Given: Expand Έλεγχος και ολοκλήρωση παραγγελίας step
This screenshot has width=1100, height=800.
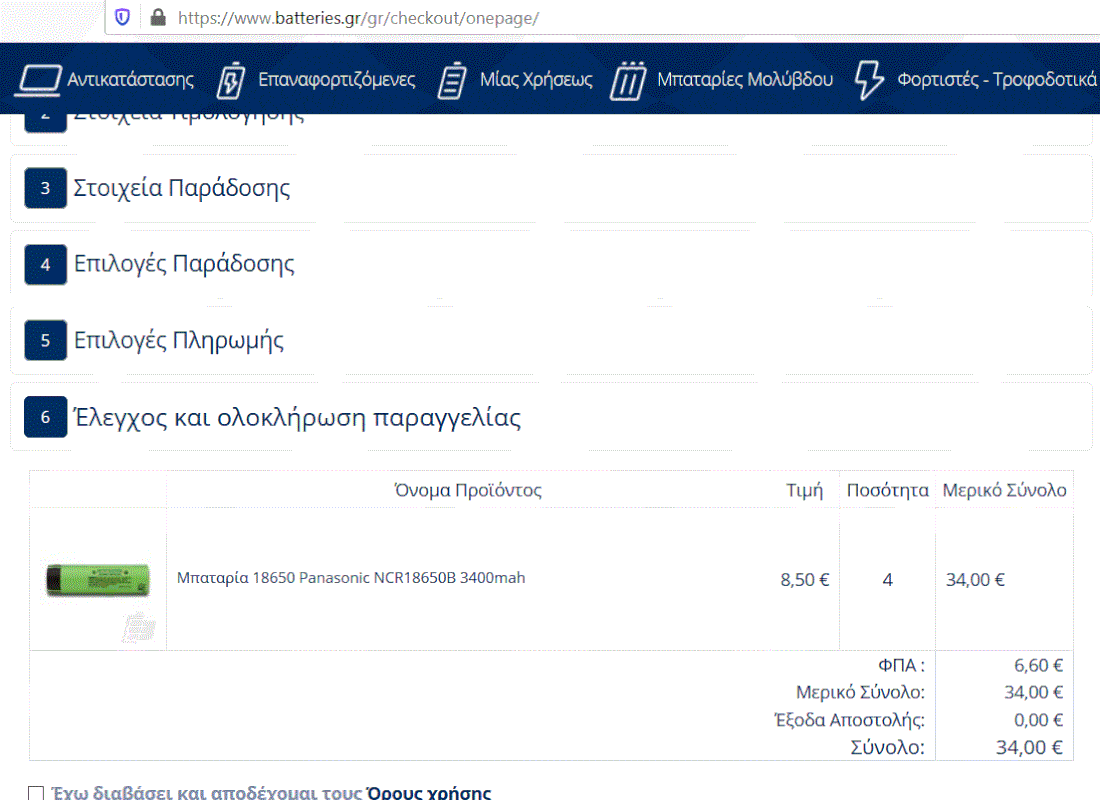Looking at the screenshot, I should [x=297, y=417].
